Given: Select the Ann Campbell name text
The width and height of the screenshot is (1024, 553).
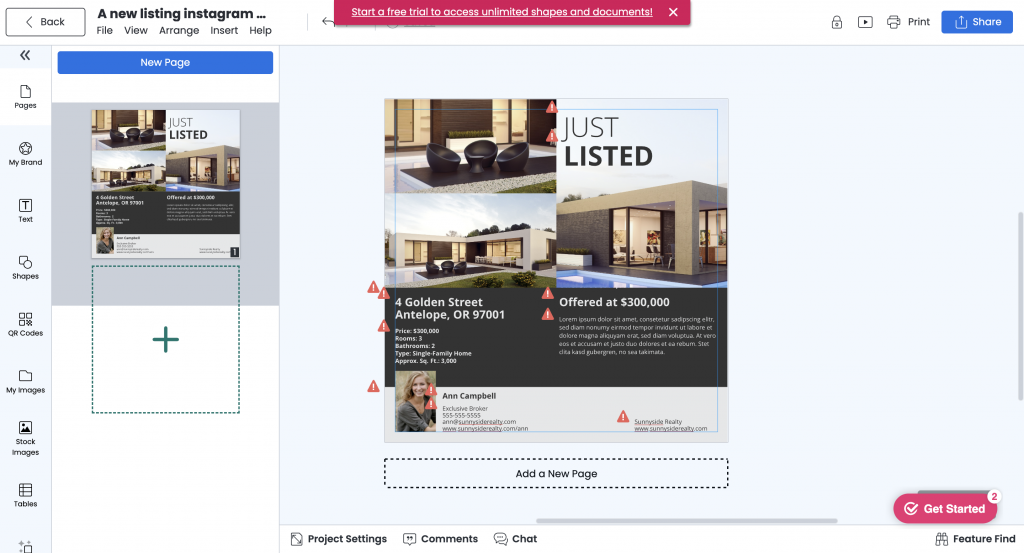Looking at the screenshot, I should [x=469, y=396].
